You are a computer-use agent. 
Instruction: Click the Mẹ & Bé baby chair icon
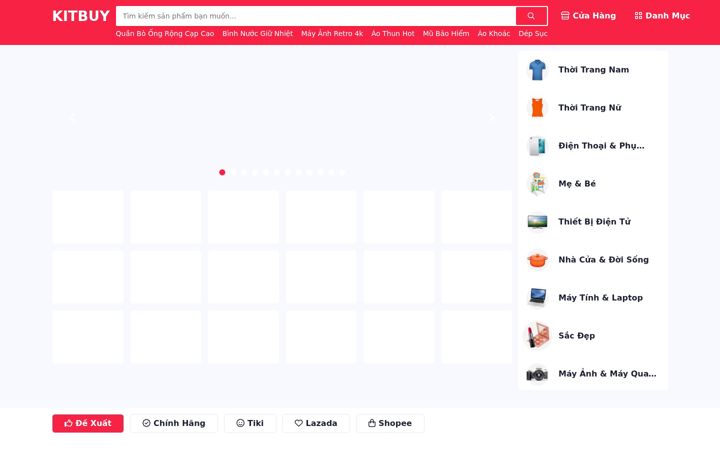pos(537,184)
